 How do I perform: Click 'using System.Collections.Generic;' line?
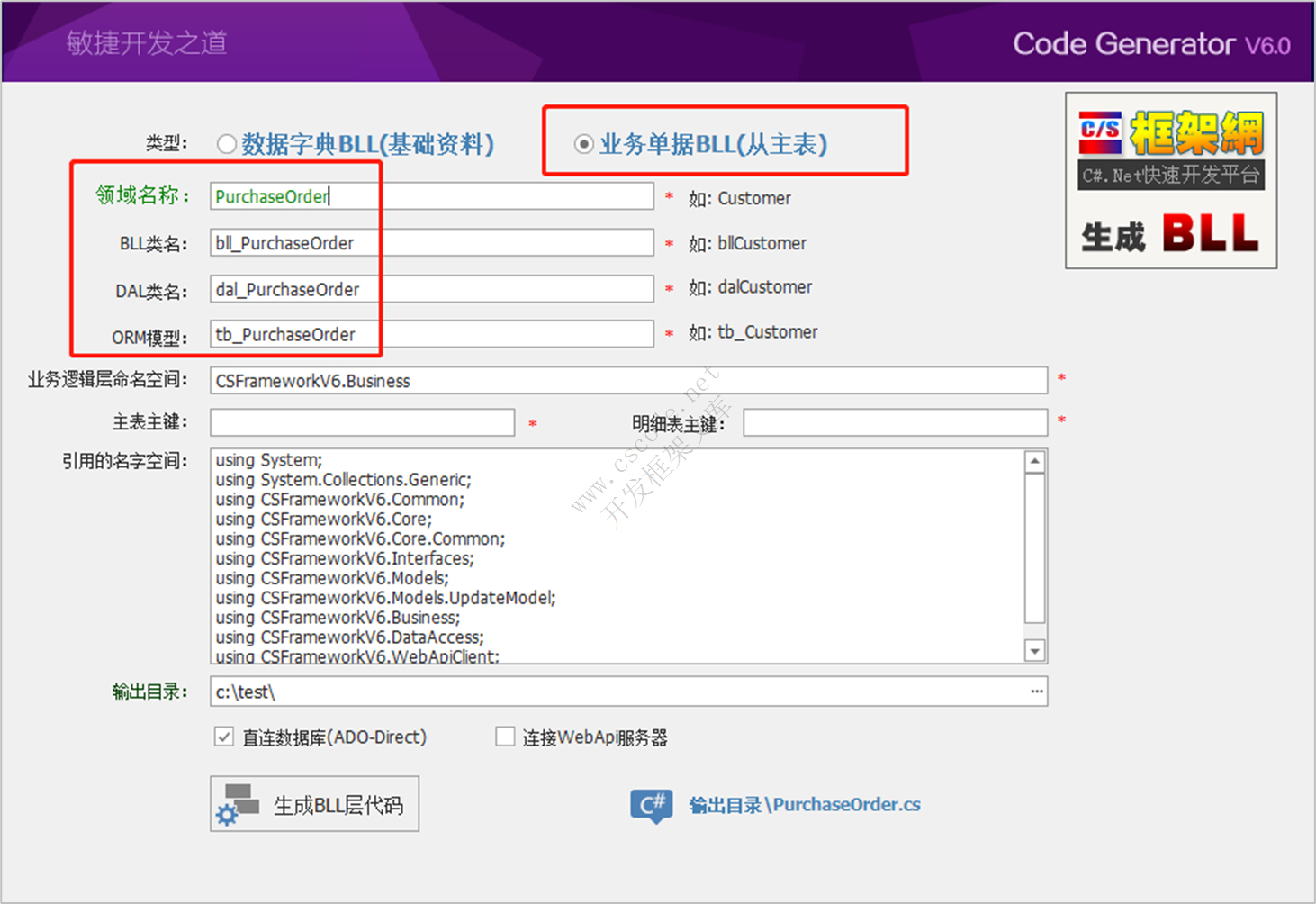pyautogui.click(x=343, y=479)
